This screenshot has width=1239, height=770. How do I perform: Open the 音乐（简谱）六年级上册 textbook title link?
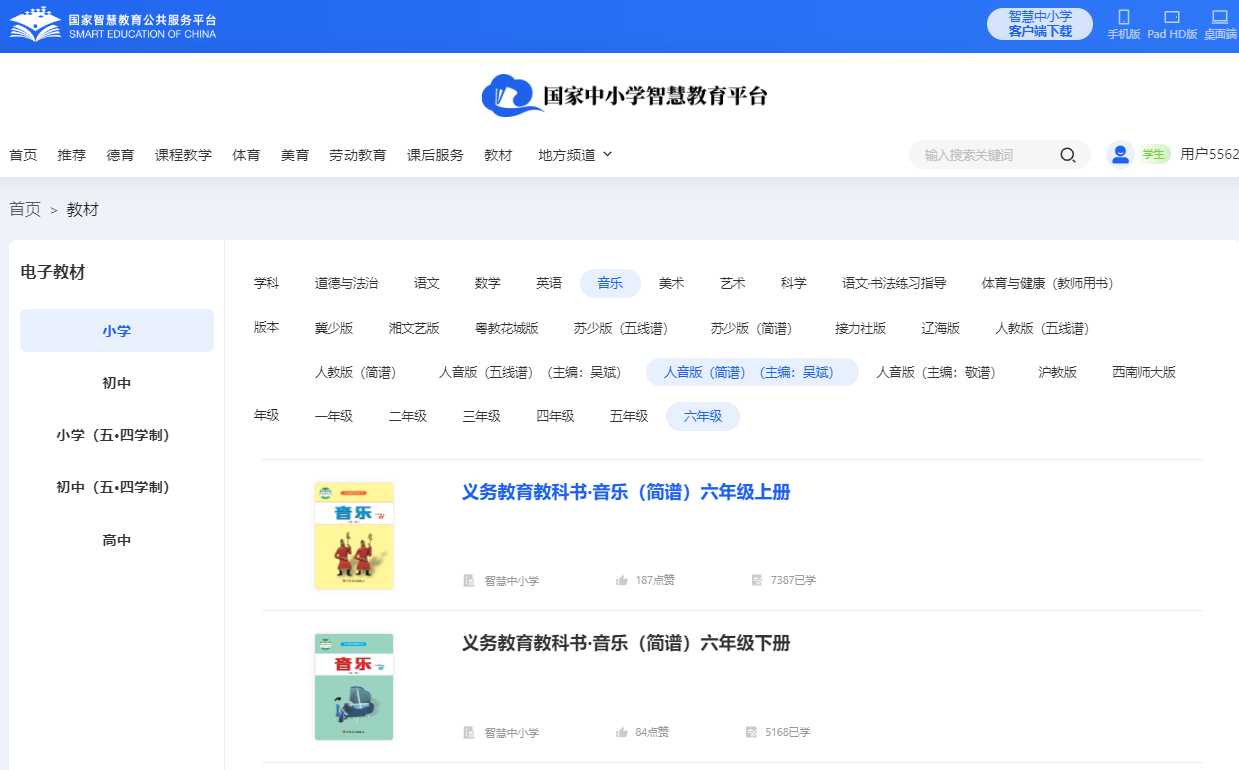point(626,492)
